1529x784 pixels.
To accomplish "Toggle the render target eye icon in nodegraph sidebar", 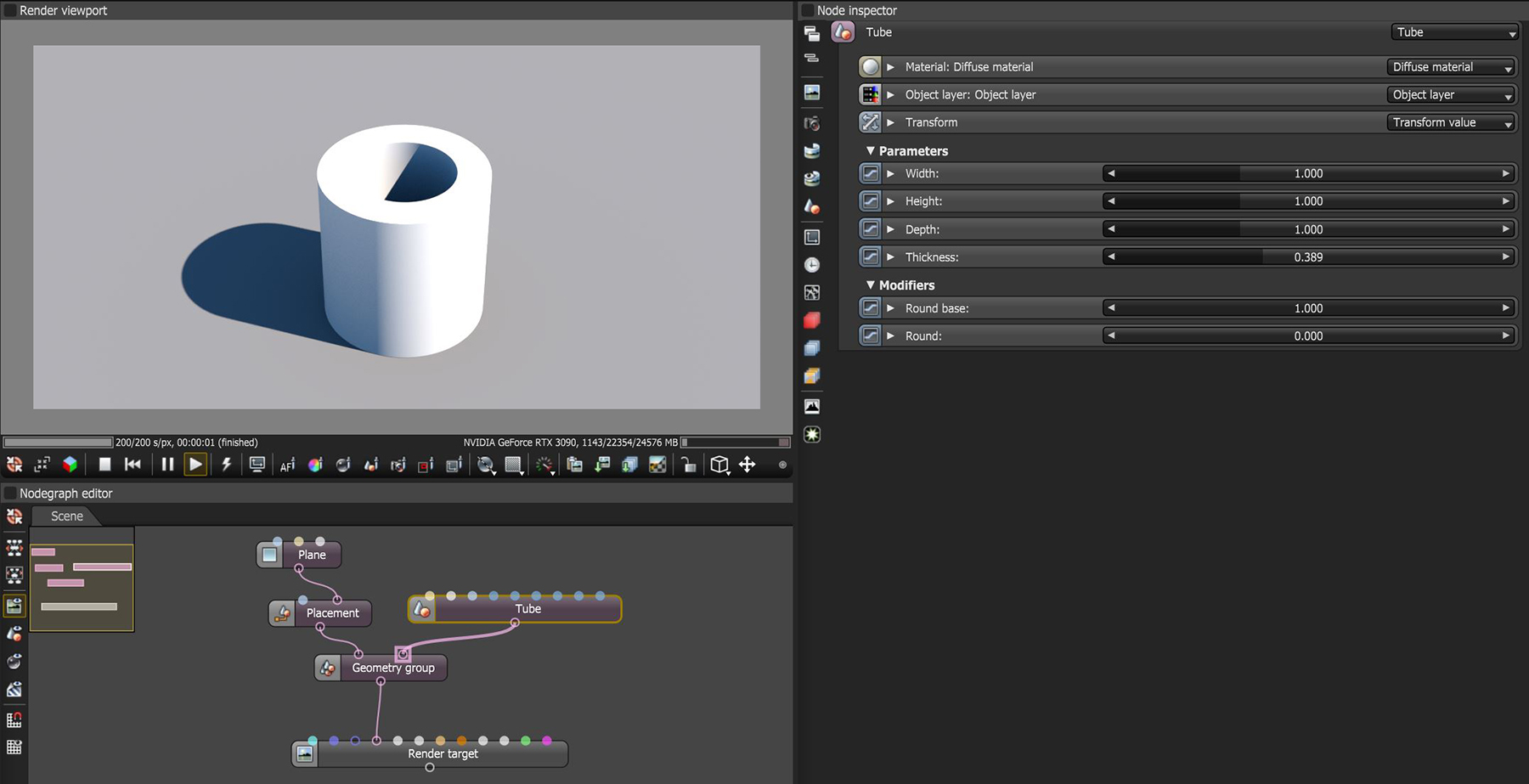I will point(14,606).
